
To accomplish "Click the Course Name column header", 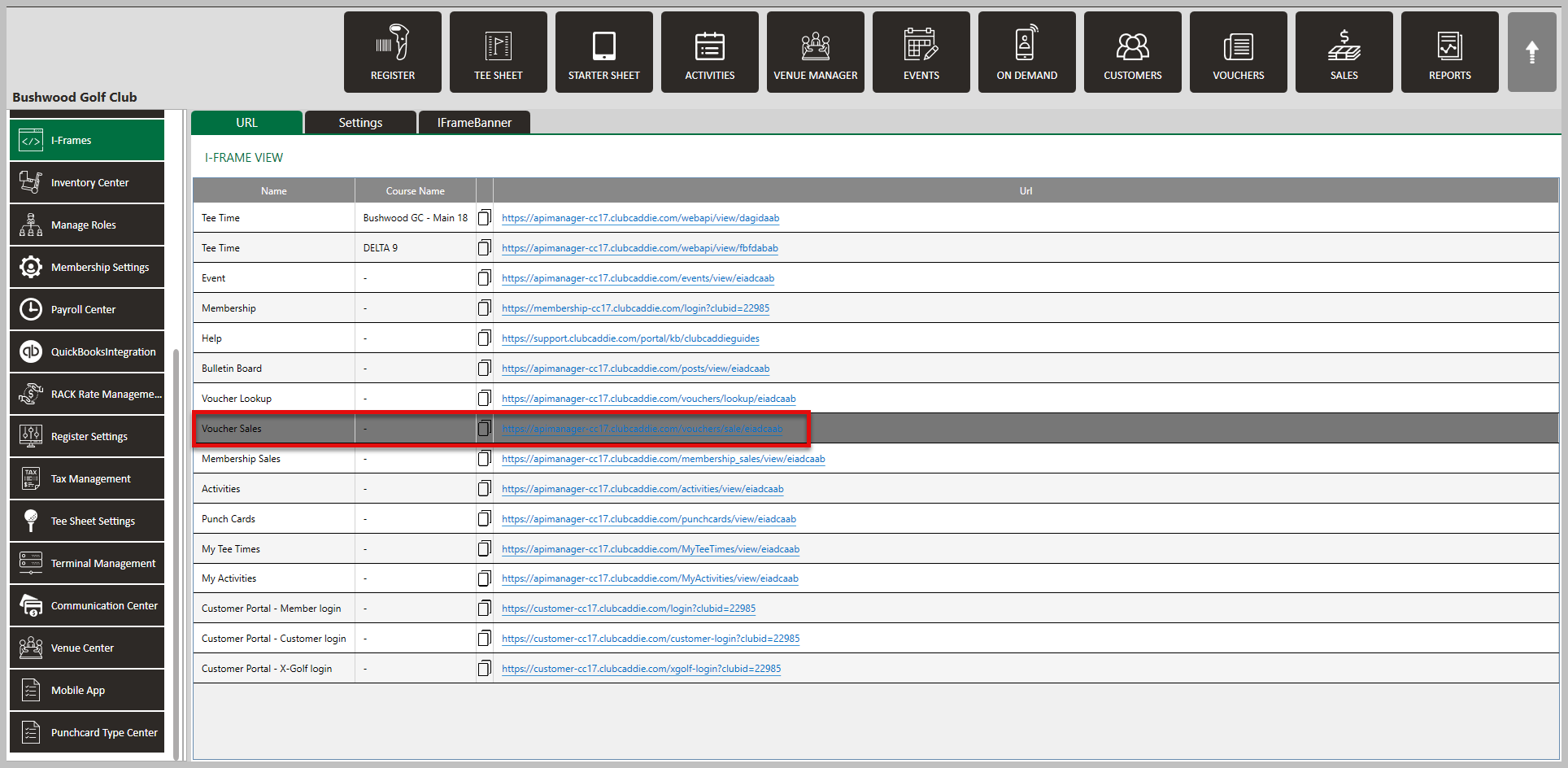I will point(416,191).
